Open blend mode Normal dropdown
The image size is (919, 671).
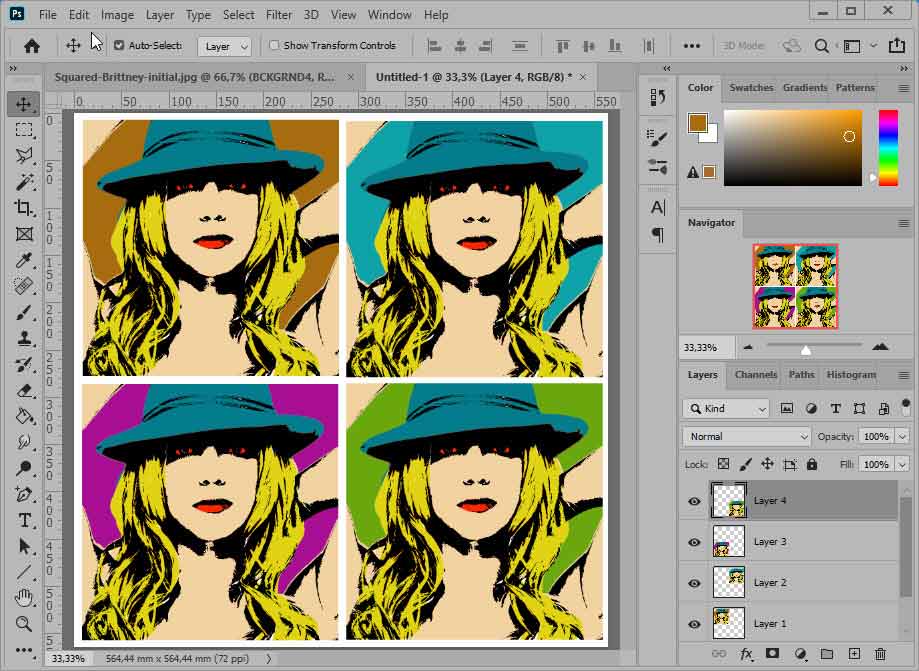pos(746,437)
